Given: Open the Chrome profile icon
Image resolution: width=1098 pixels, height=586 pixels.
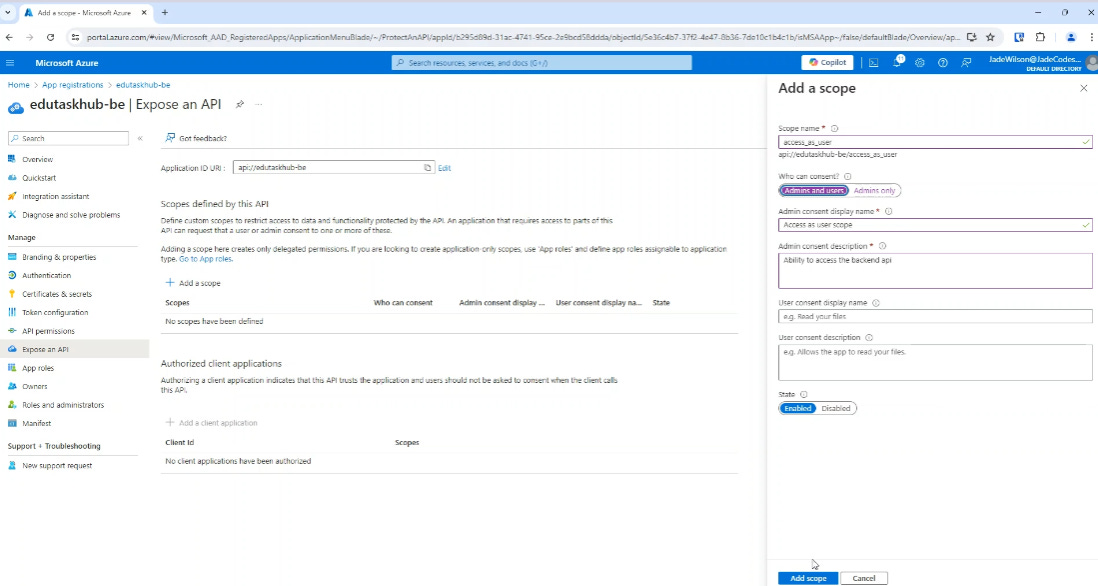Looking at the screenshot, I should pyautogui.click(x=1071, y=37).
